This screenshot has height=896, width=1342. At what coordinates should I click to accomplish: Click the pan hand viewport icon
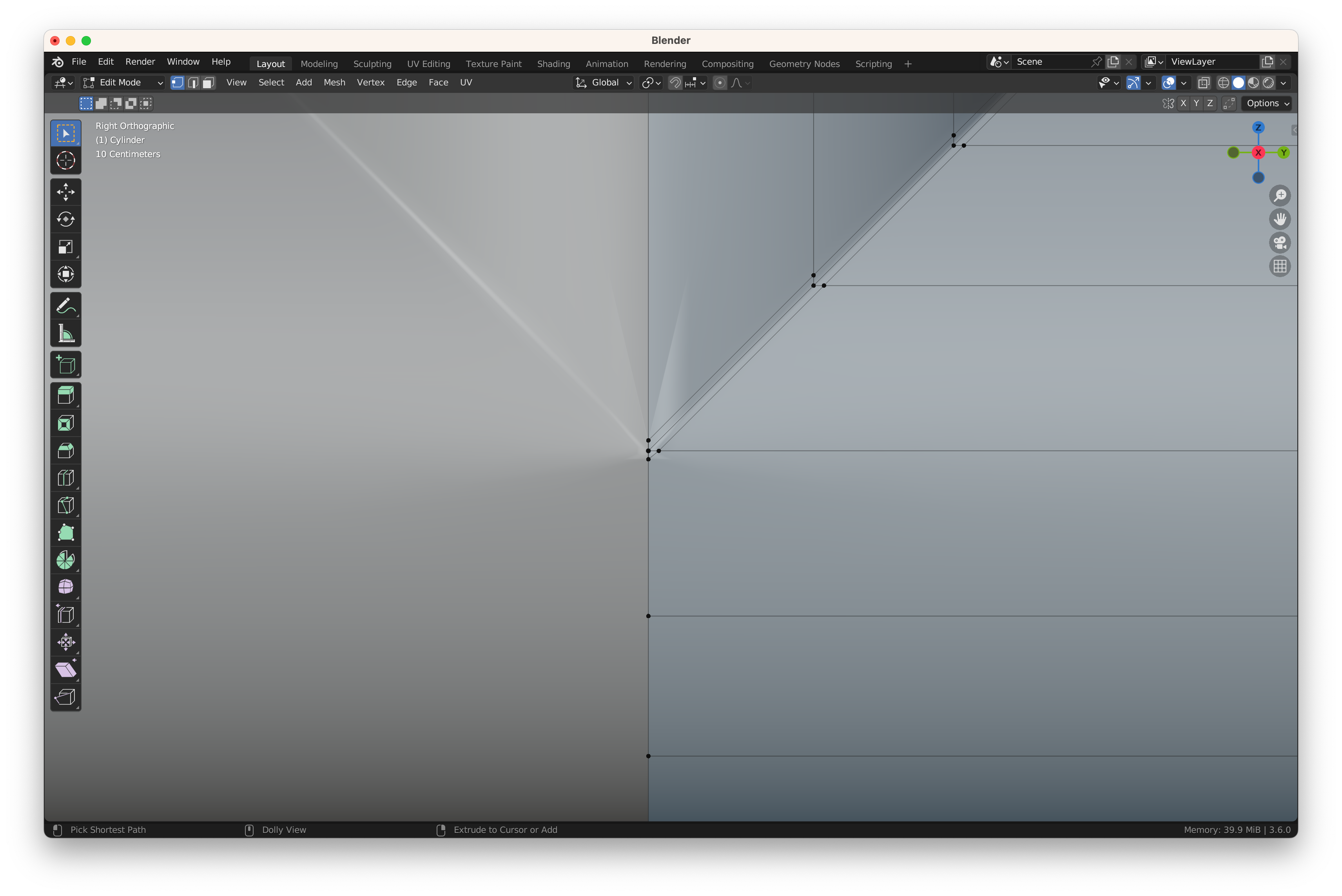[1279, 219]
